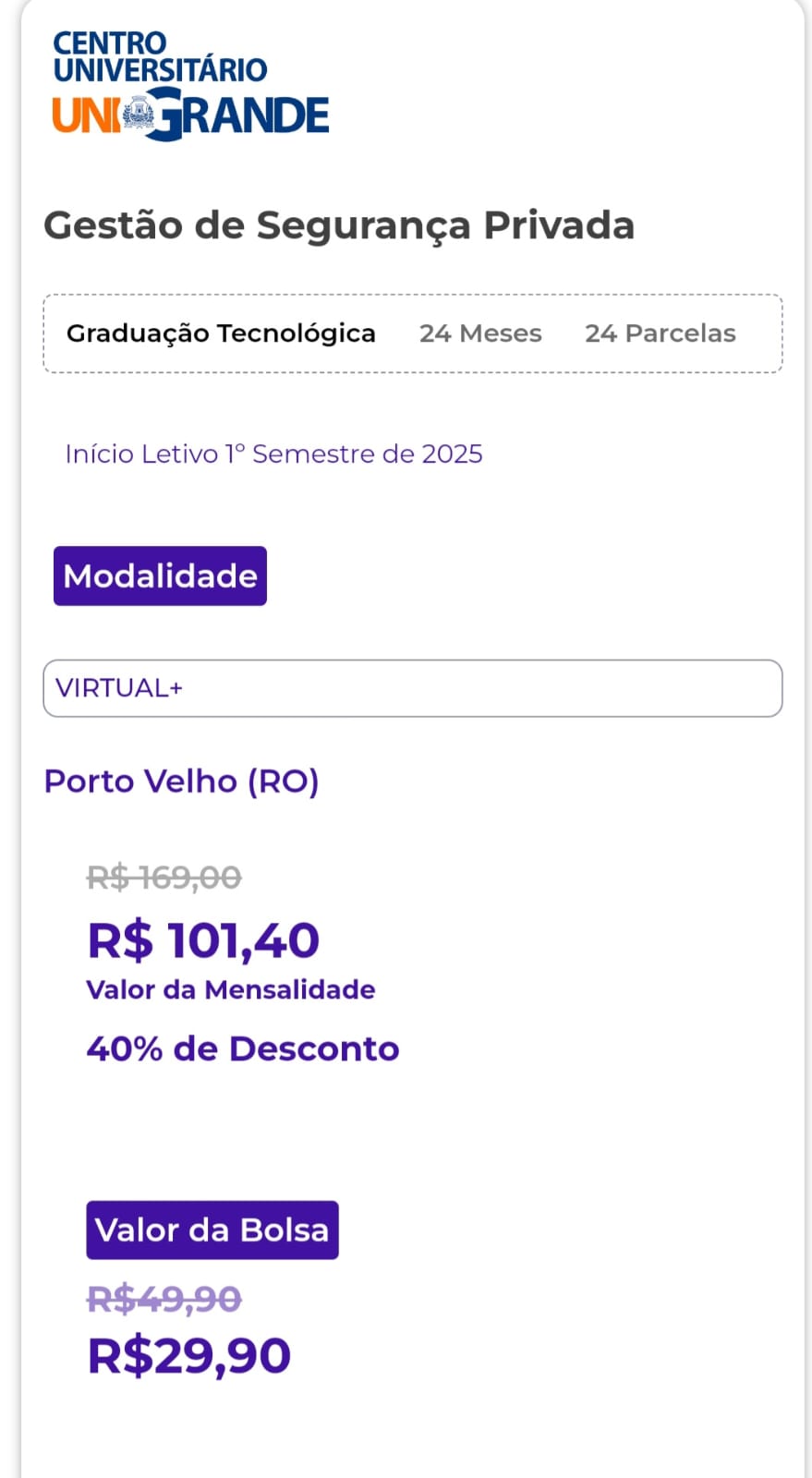
Task: Click the CENTRO UNIVERSITÁRIO text in logo
Action: [160, 56]
